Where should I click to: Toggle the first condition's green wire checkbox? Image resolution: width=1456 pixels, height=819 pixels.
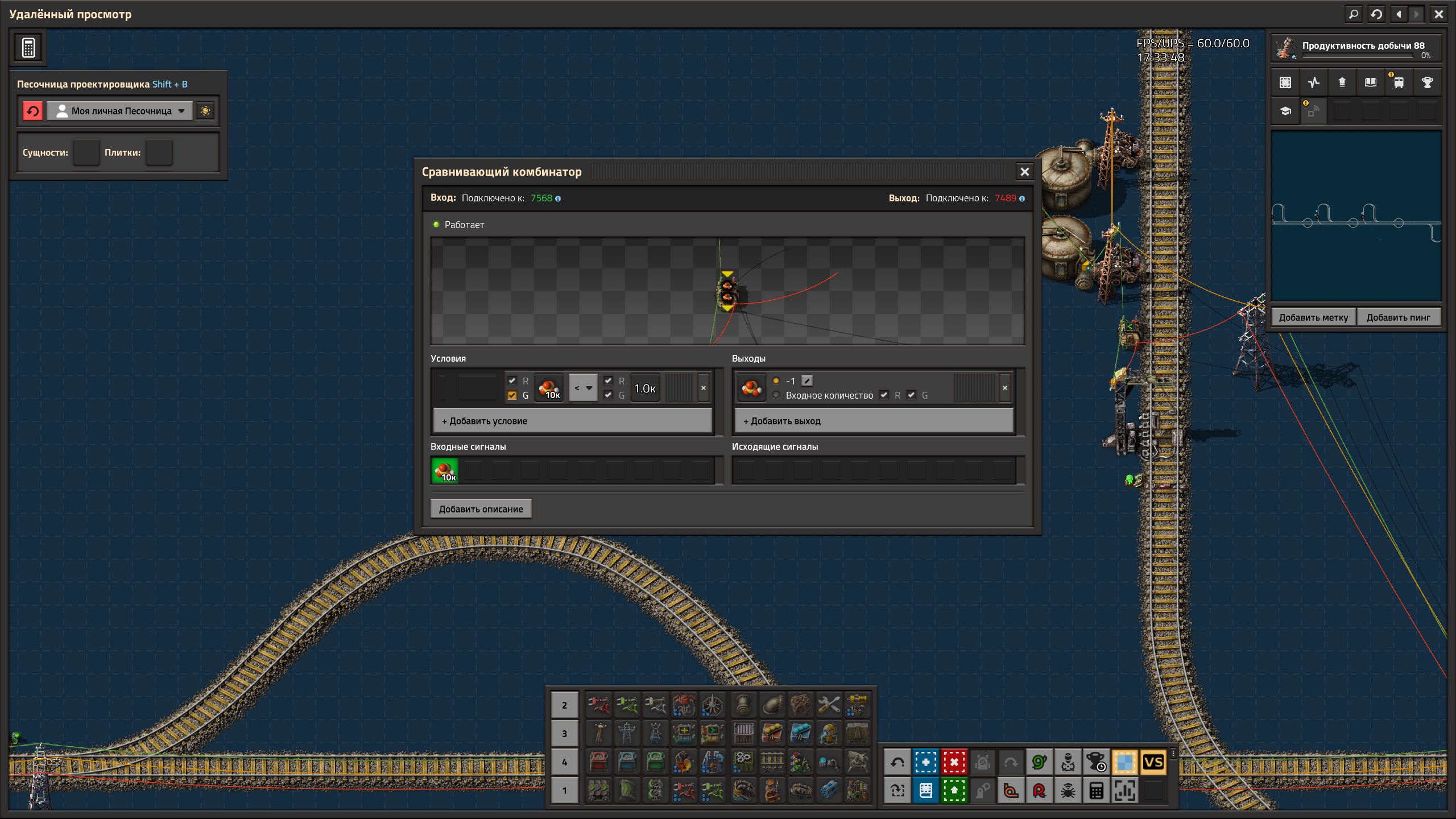tap(512, 395)
